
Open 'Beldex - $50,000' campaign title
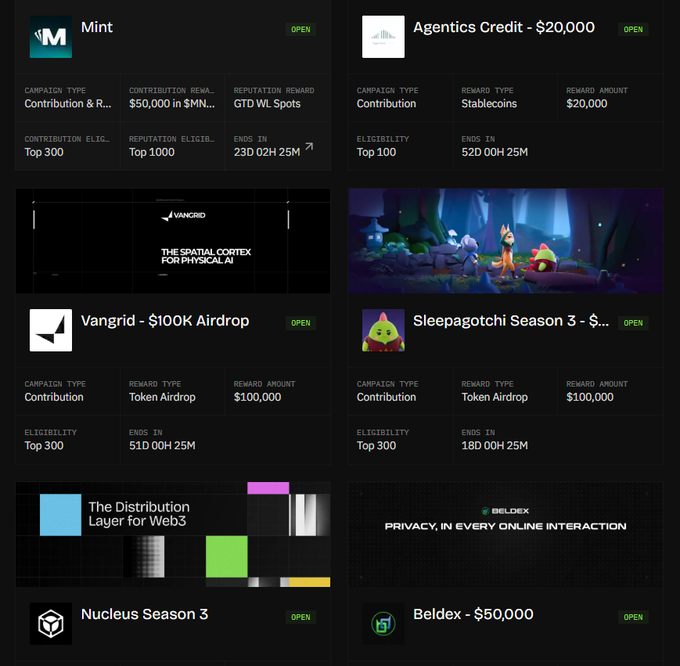[473, 614]
